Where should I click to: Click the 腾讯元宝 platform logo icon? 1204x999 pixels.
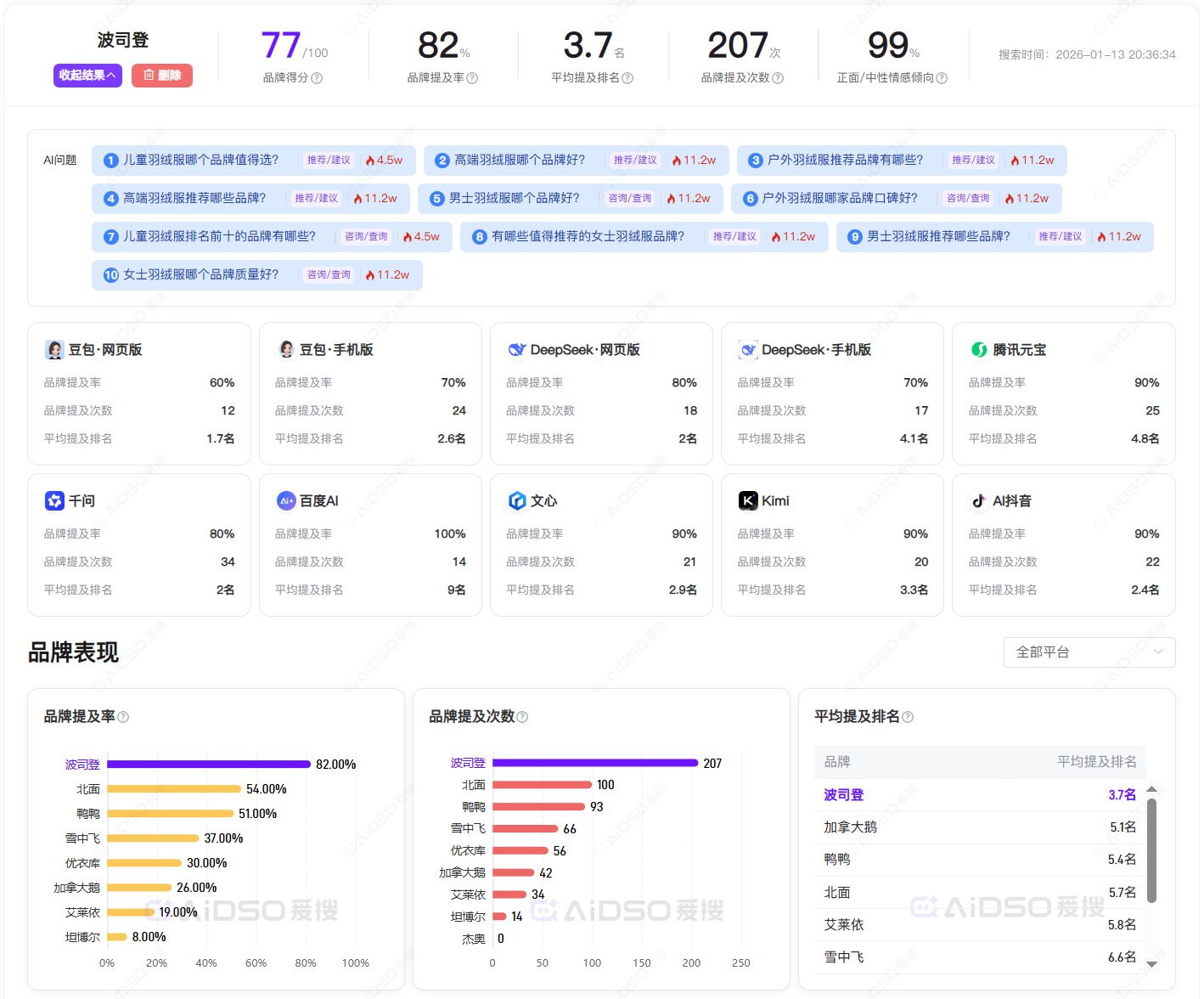tap(979, 350)
